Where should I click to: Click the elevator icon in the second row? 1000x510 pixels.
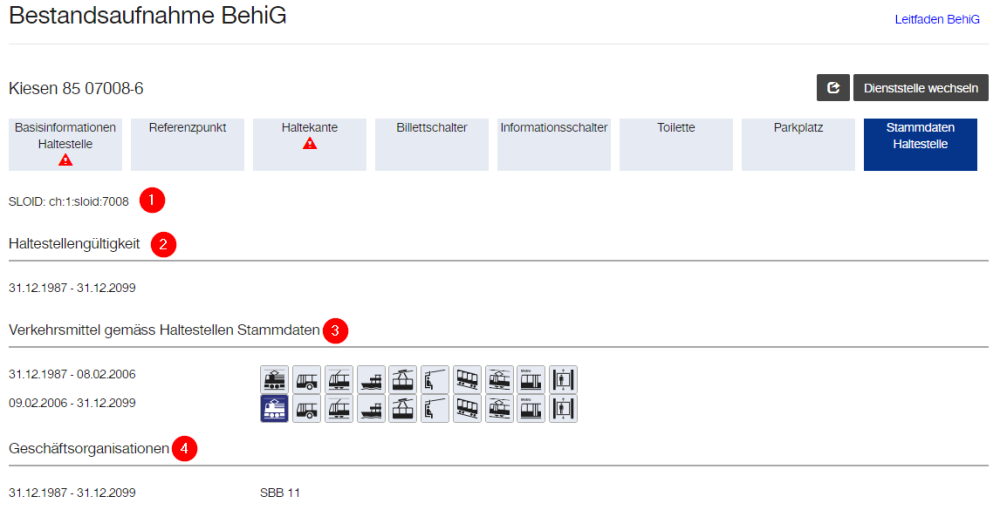[563, 408]
